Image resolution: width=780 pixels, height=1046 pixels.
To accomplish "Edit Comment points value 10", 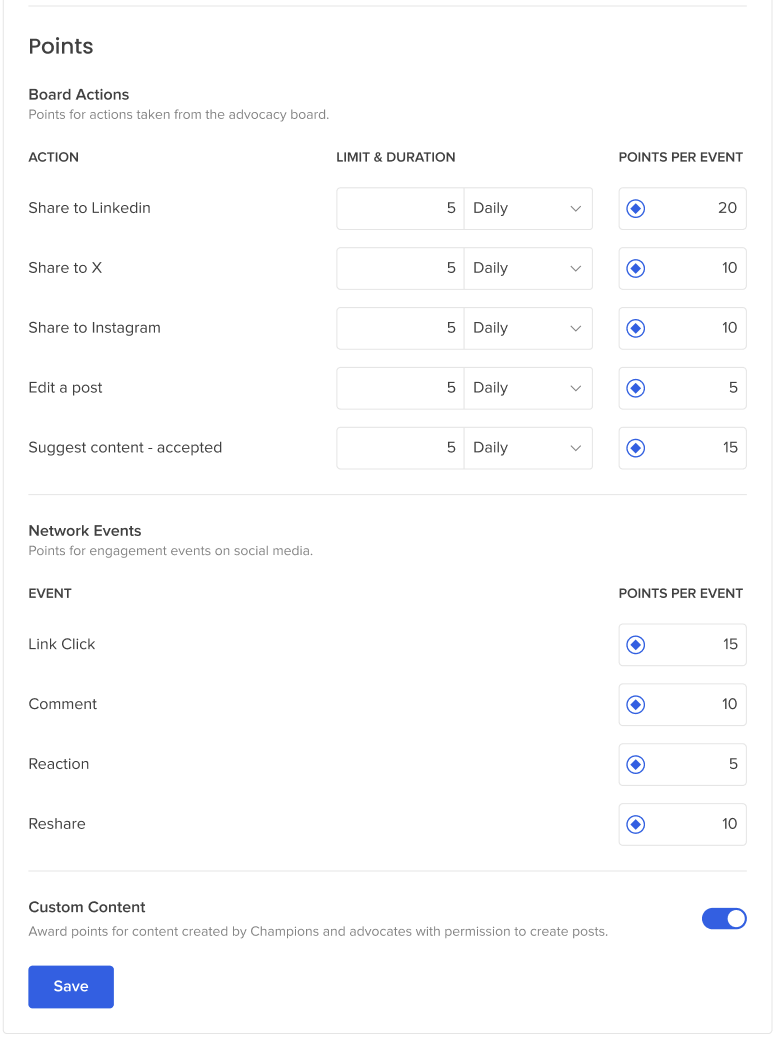I will point(683,704).
